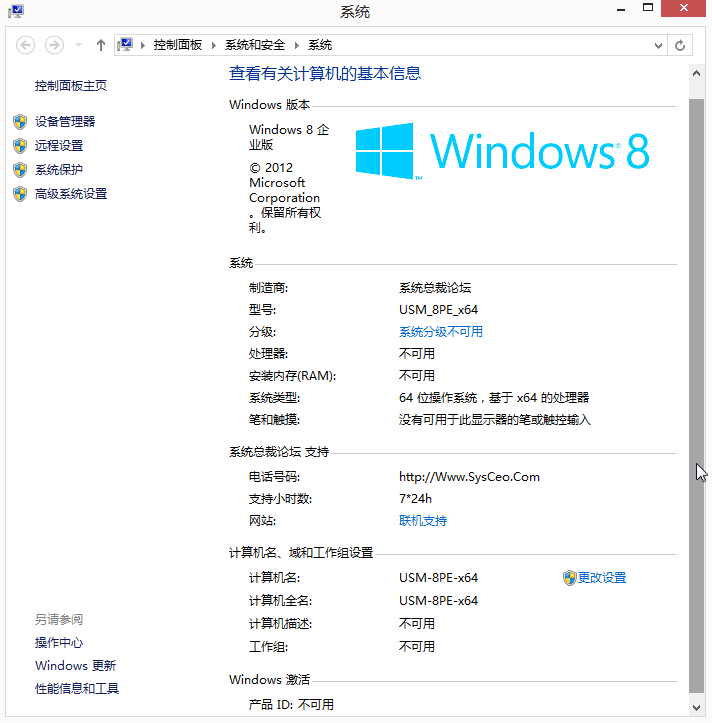712x723 pixels.
Task: Expand chevron after 系统和安全 breadcrumb
Action: click(x=297, y=45)
